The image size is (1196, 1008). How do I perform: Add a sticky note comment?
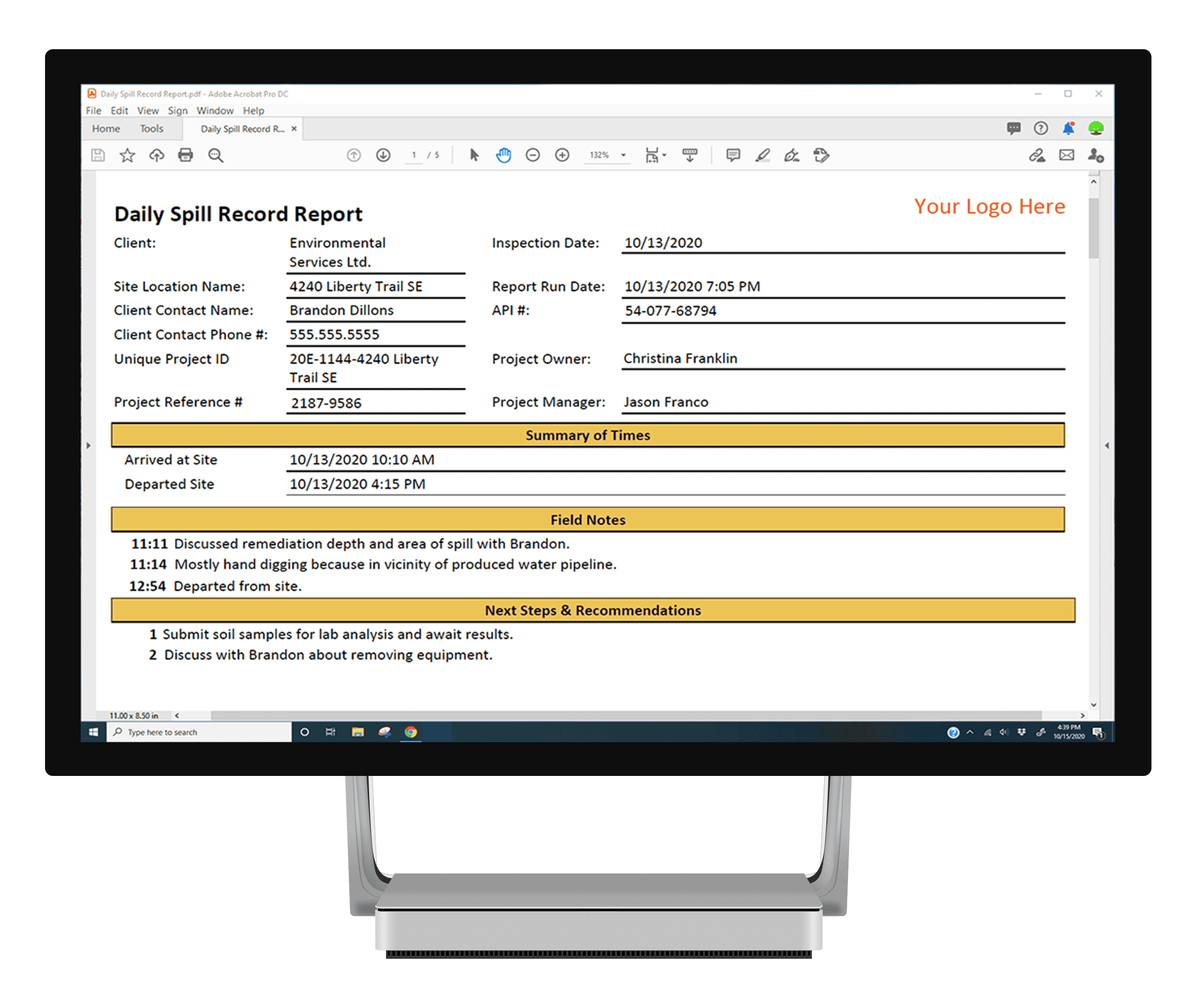pyautogui.click(x=732, y=155)
